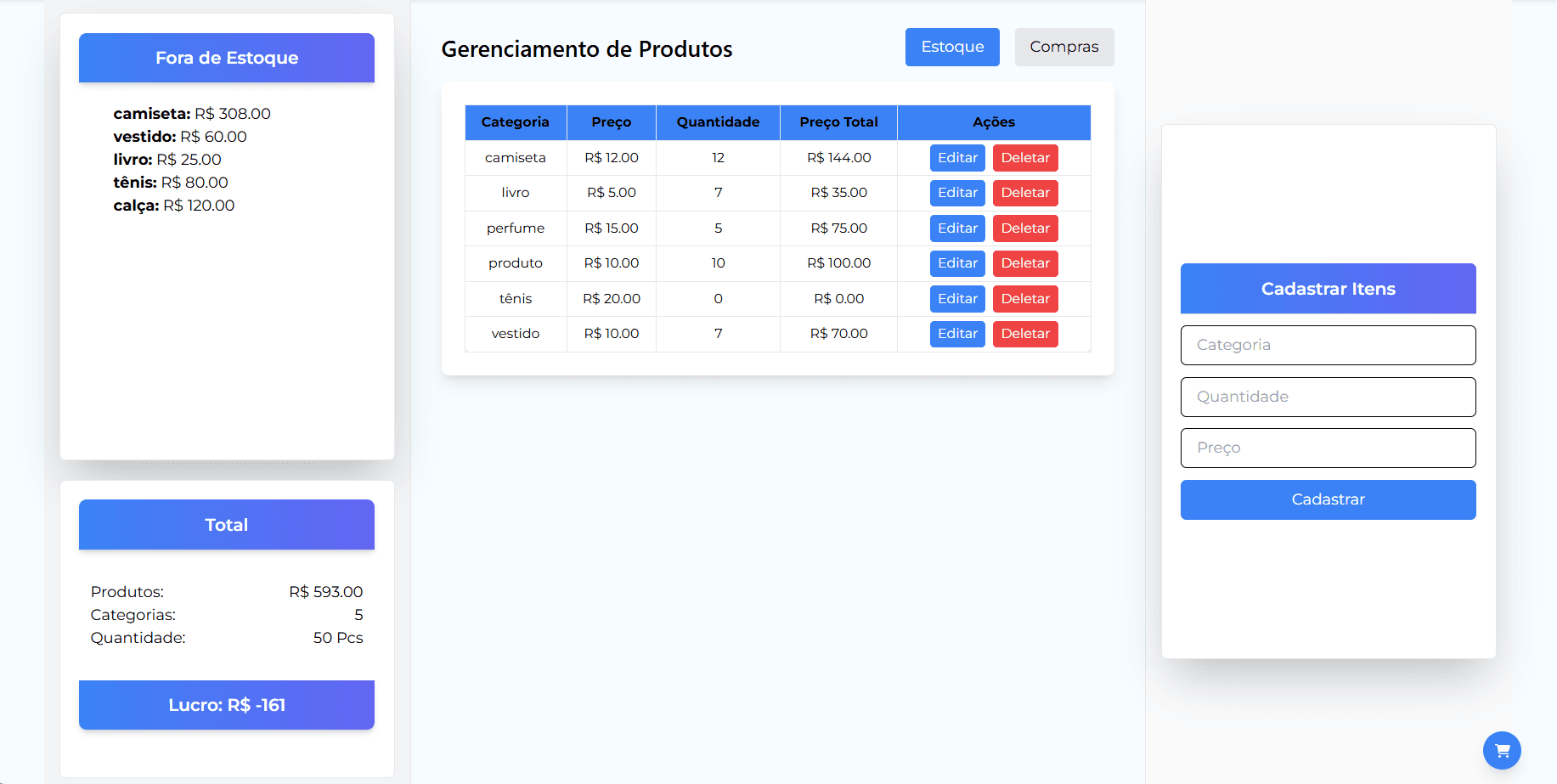Image resolution: width=1557 pixels, height=784 pixels.
Task: Edit the camiseta product row
Action: (956, 157)
